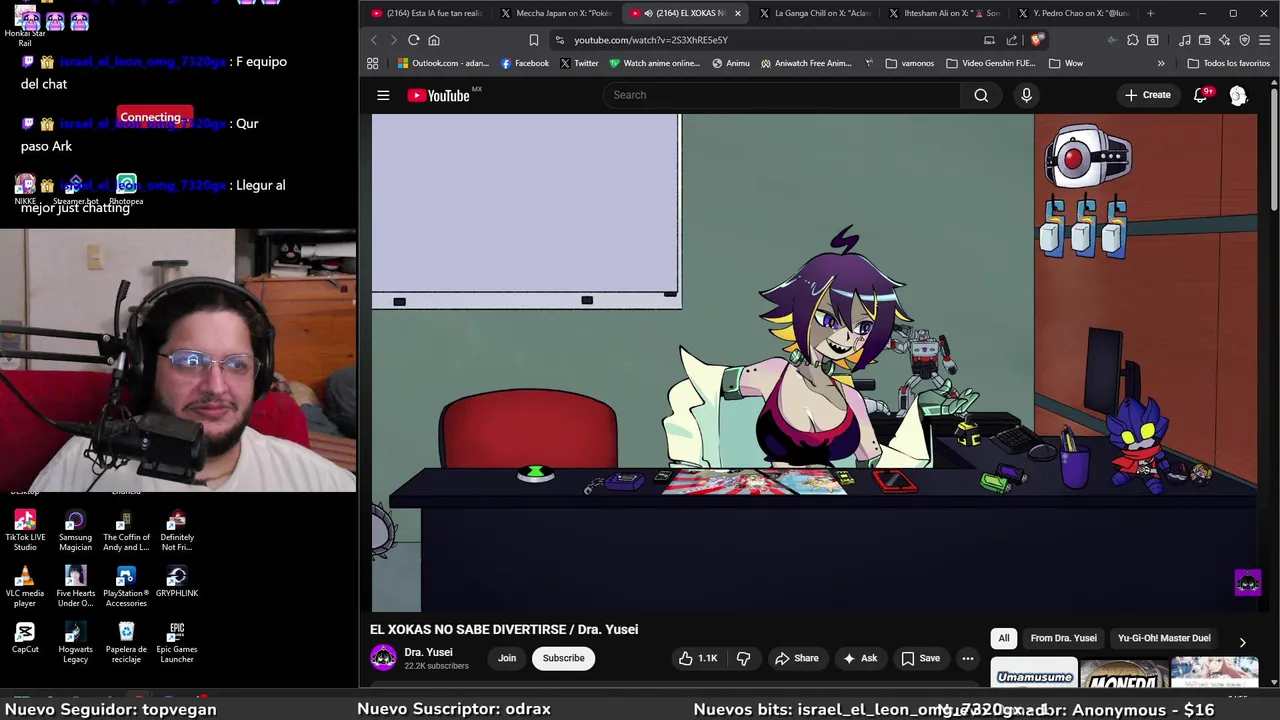Focus the YouTube search field

click(x=782, y=95)
